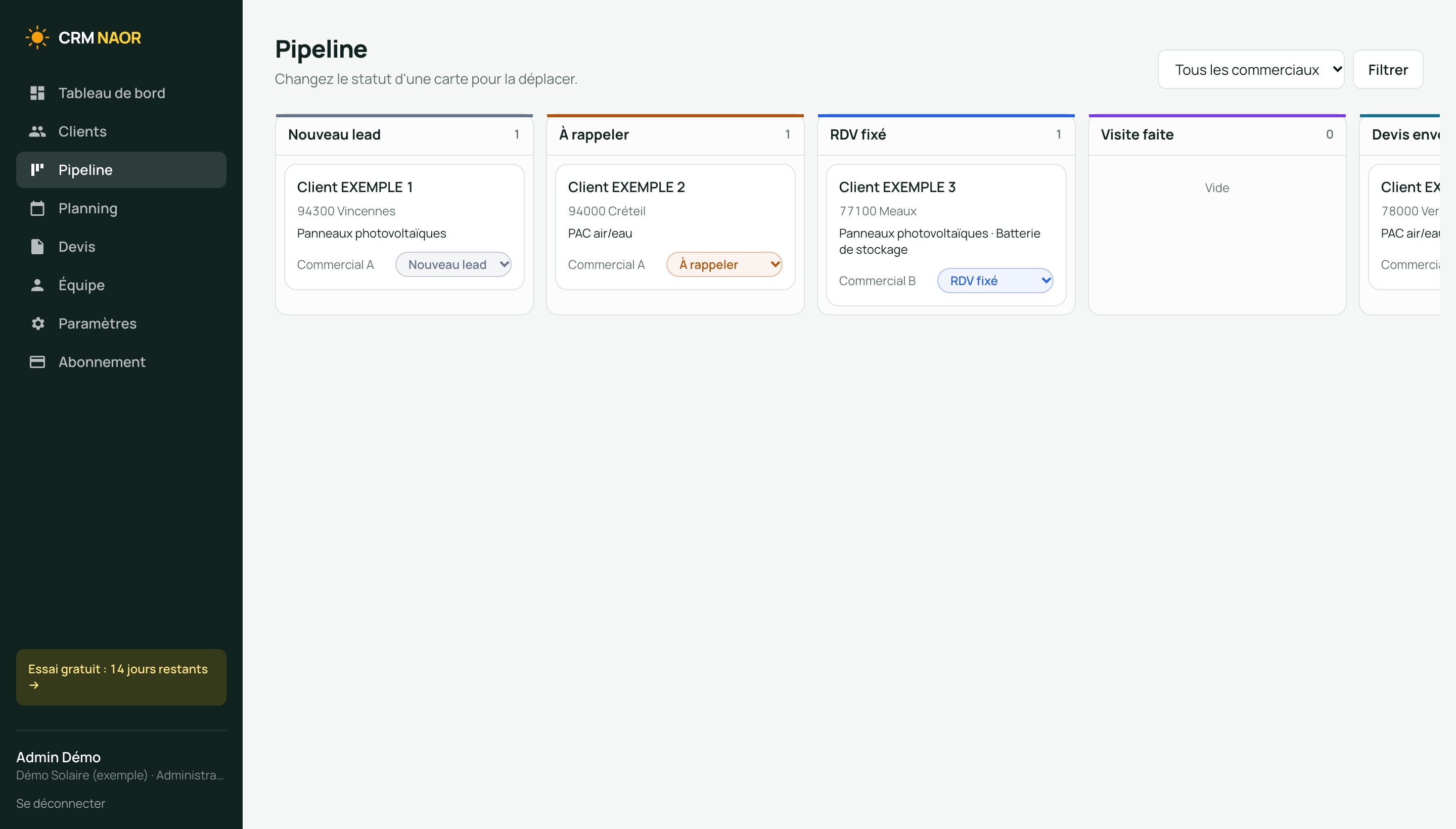Click the Pipeline page heading
Image resolution: width=1456 pixels, height=829 pixels.
(321, 49)
